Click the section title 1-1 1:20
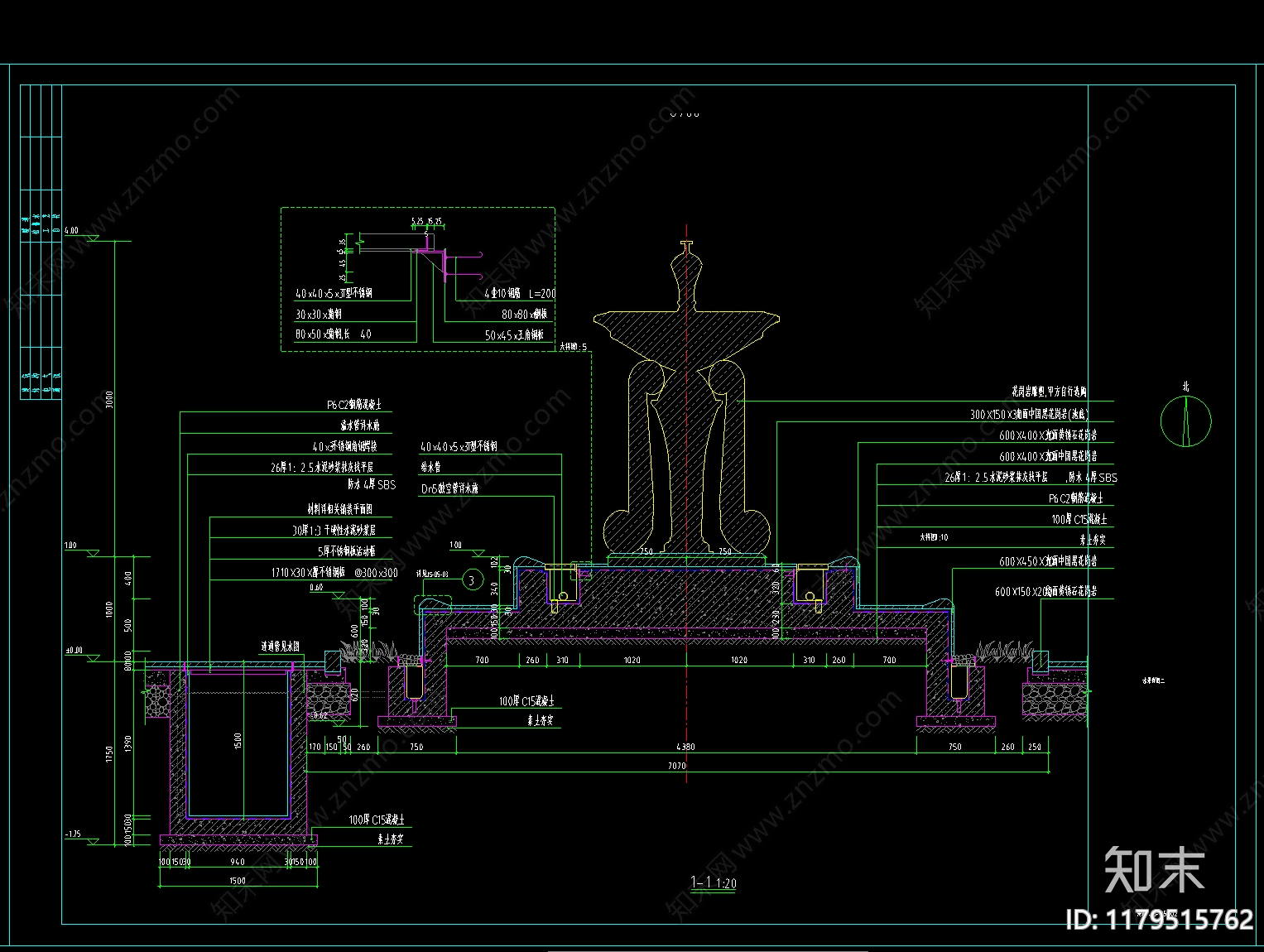The image size is (1264, 952). (714, 883)
